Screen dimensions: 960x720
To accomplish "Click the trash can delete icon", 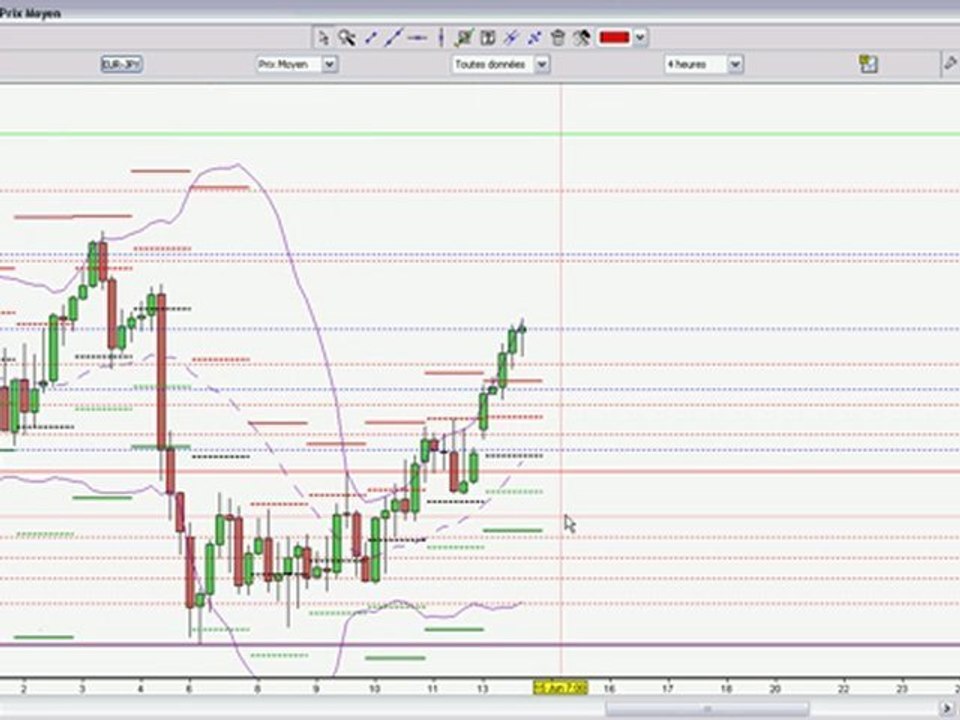I will [x=558, y=38].
